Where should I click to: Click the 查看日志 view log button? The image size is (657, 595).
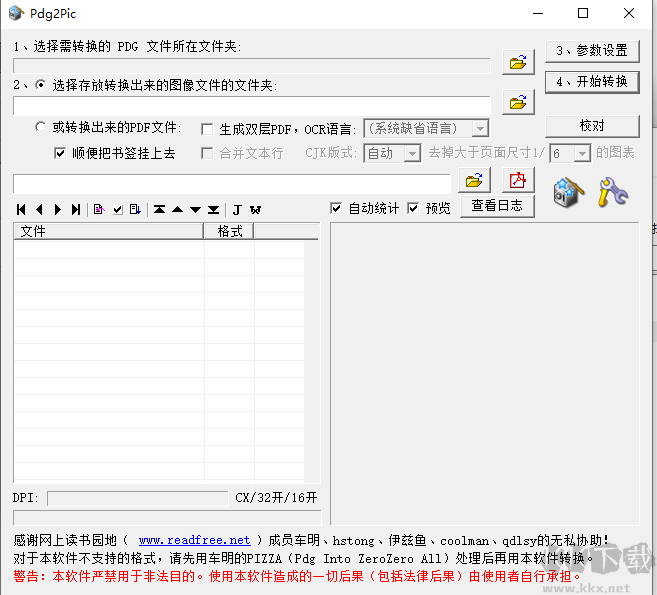coord(497,206)
